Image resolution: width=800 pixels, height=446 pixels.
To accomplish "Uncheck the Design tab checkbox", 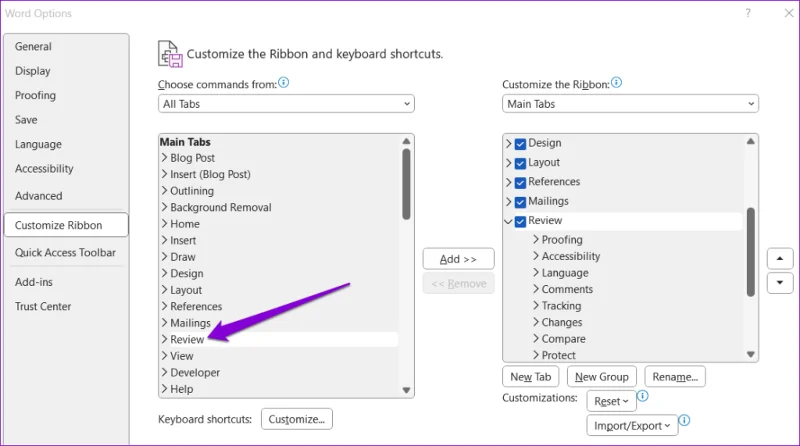I will 520,144.
